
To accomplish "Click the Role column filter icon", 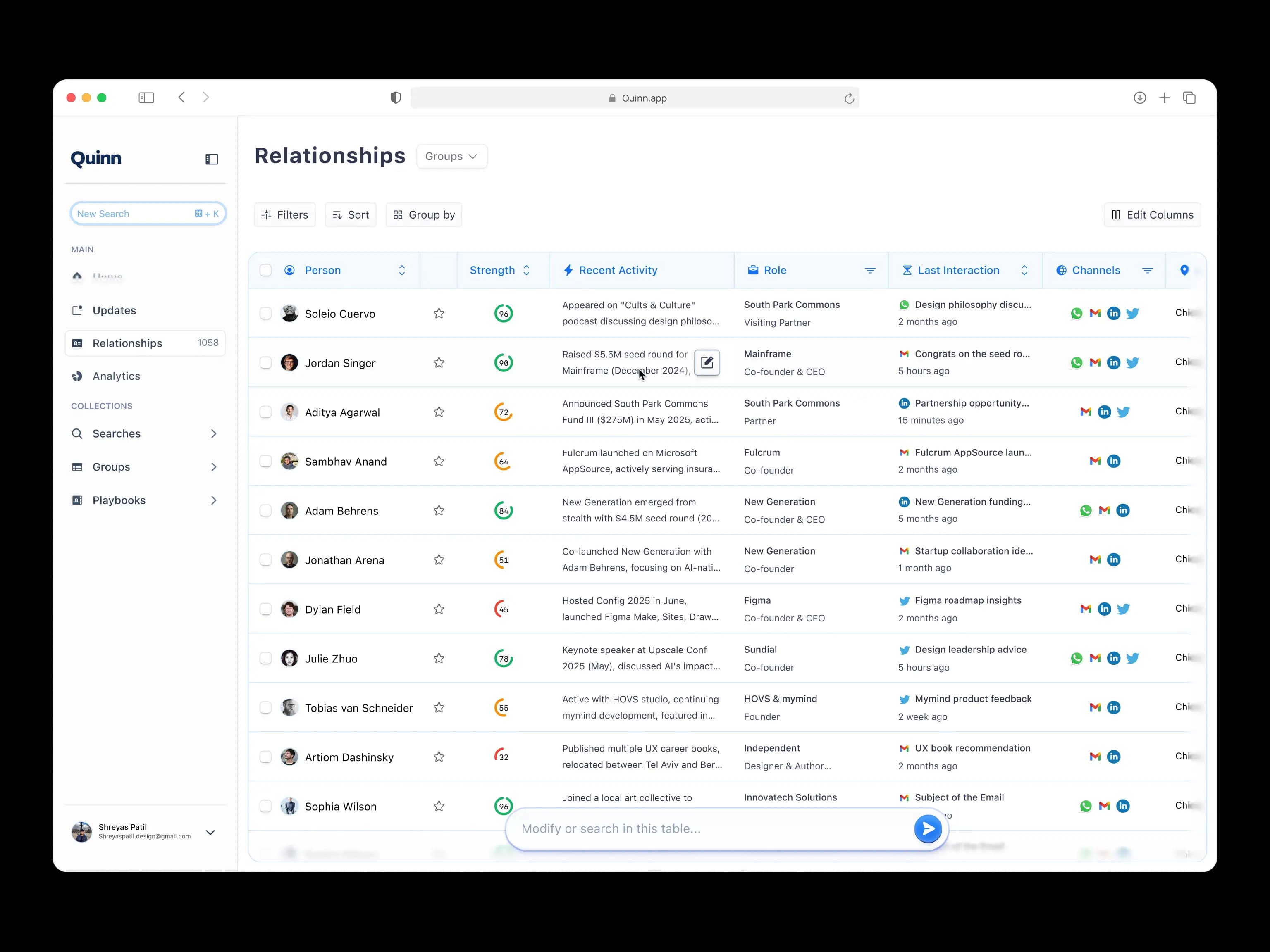I will point(870,270).
